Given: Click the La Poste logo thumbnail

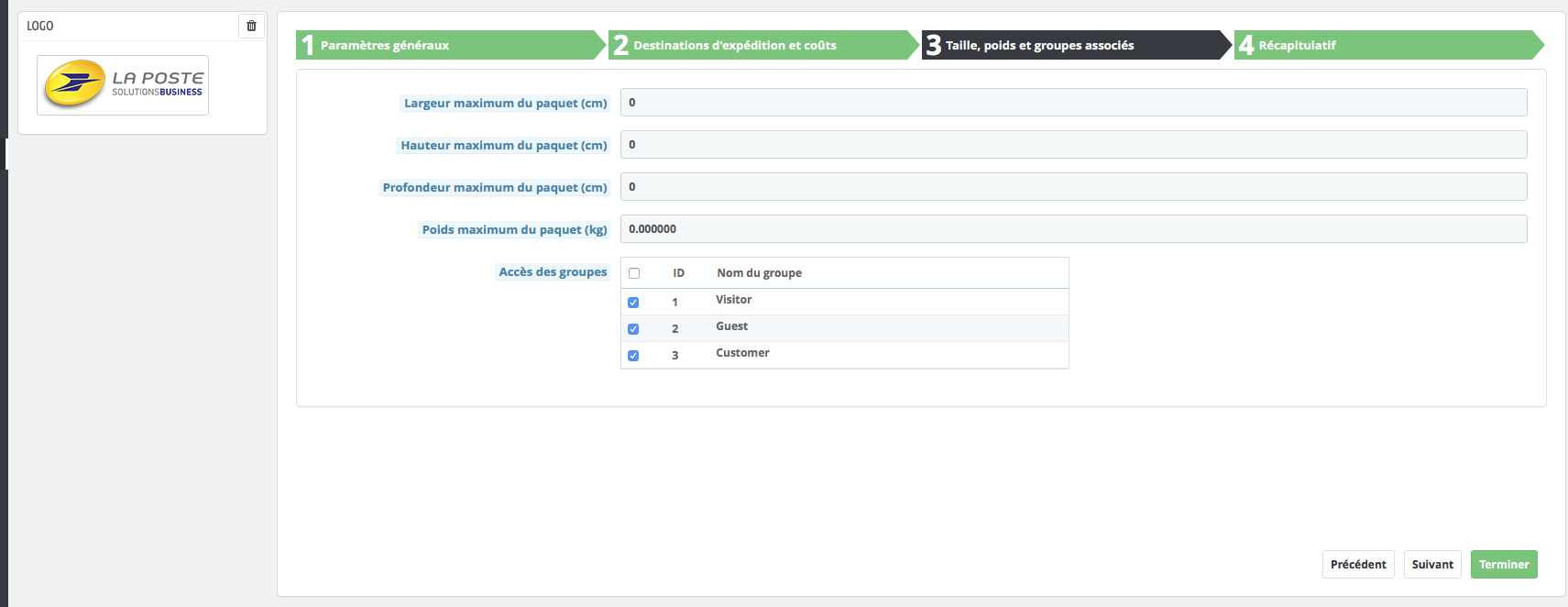Looking at the screenshot, I should click(x=123, y=84).
